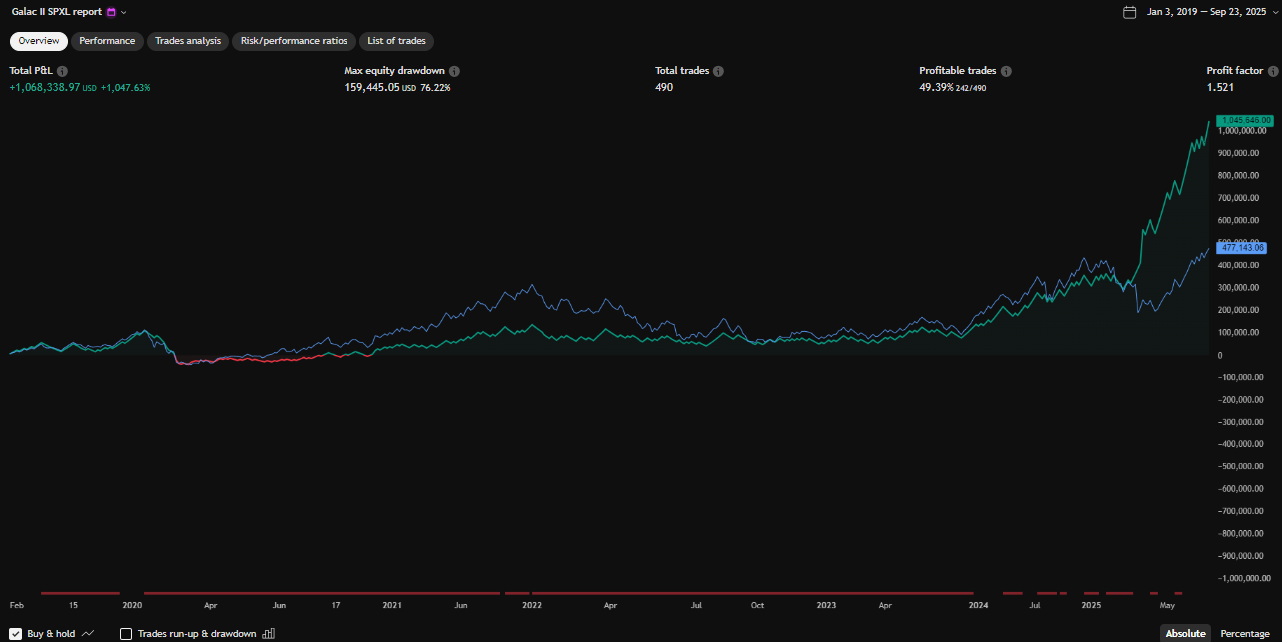Show the List of trades tab
The width and height of the screenshot is (1282, 642).
coord(396,41)
